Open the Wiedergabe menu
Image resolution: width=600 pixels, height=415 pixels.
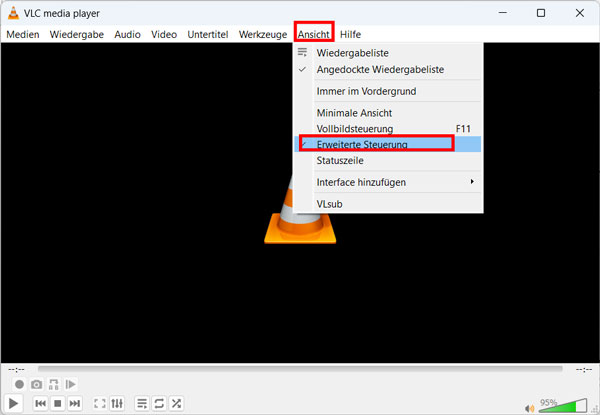tap(77, 34)
